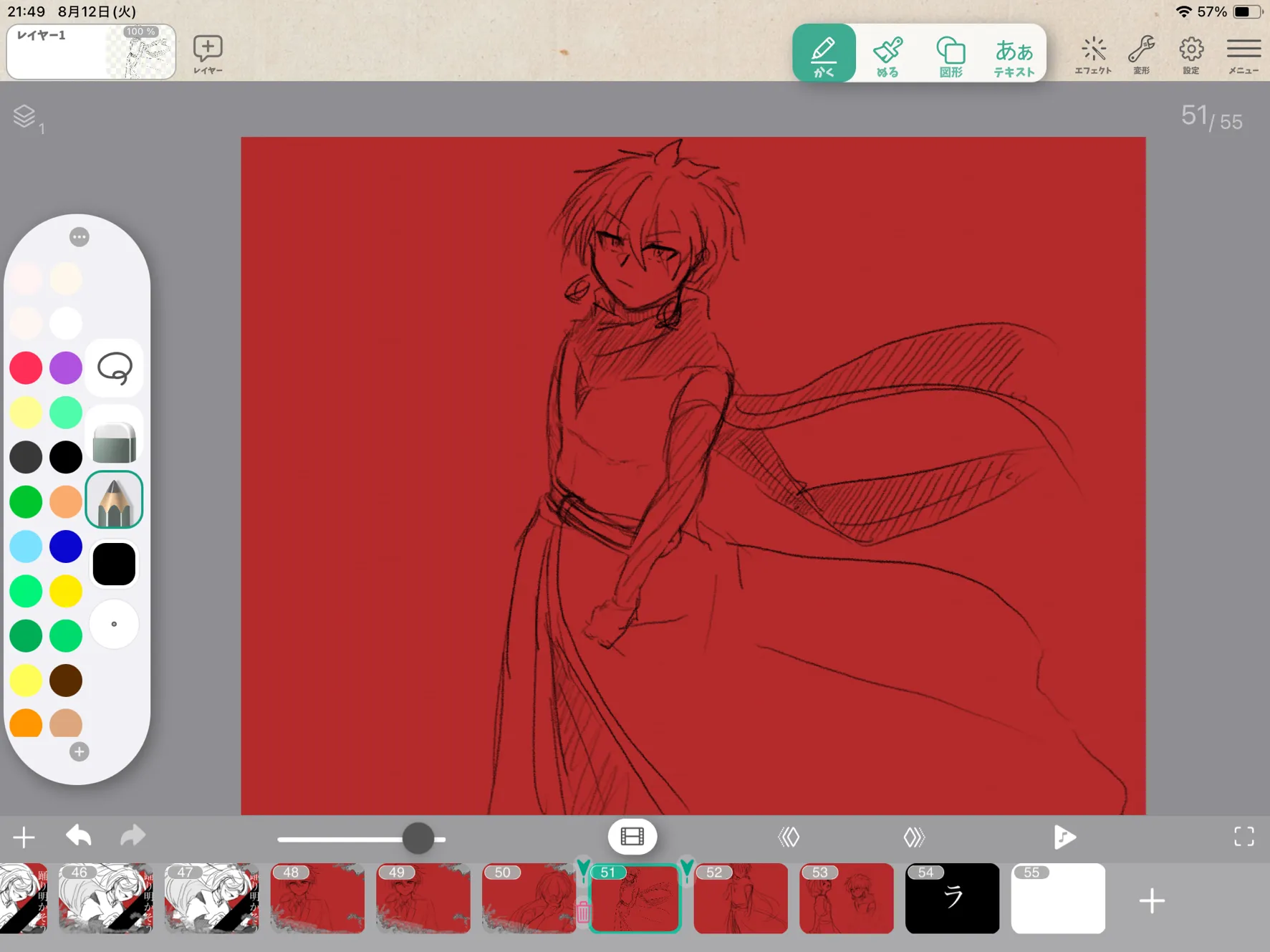This screenshot has width=1270, height=952.
Task: Select the lasso selection tool
Action: (x=114, y=368)
